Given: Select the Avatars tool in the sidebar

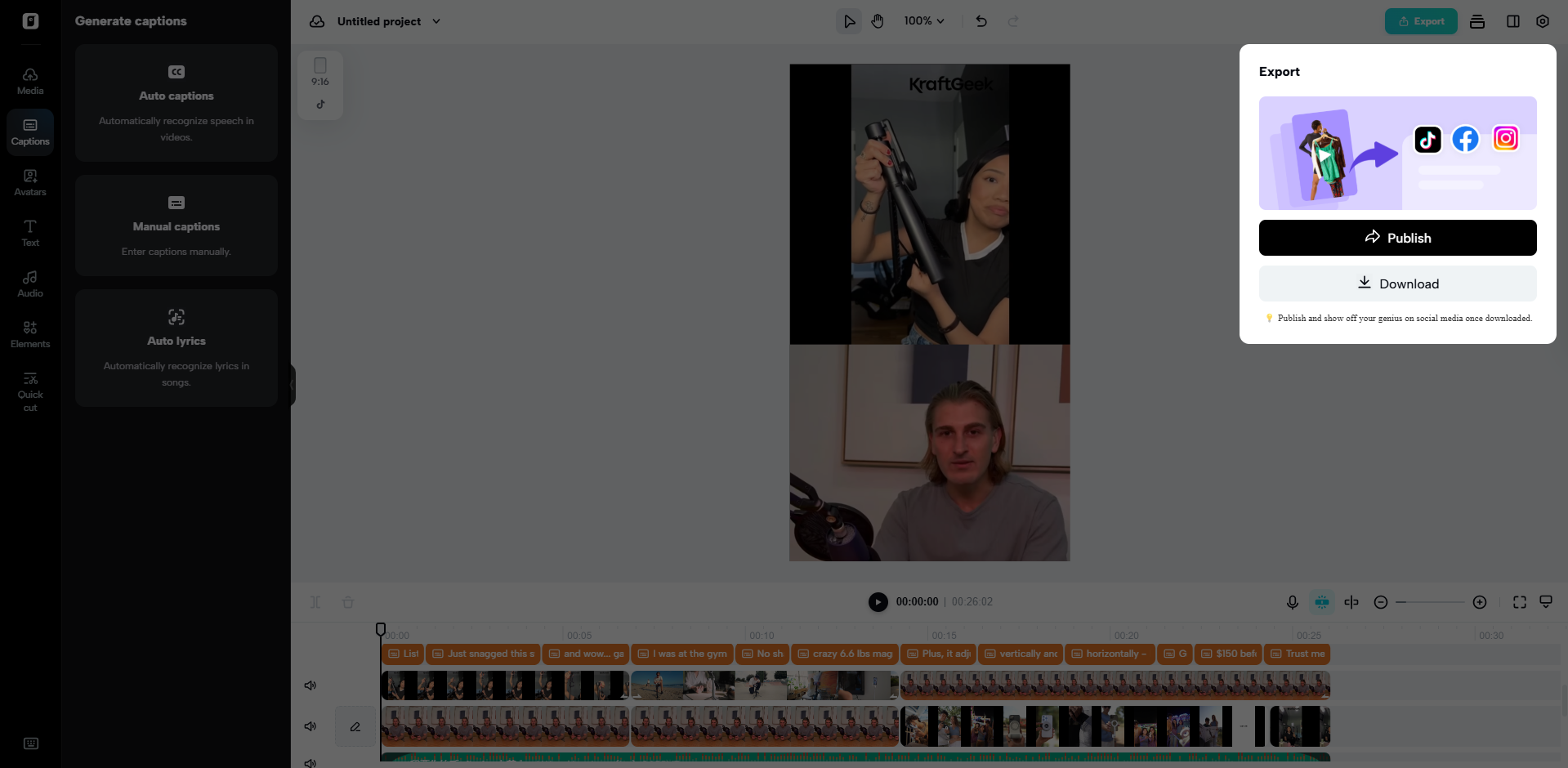Looking at the screenshot, I should pyautogui.click(x=30, y=181).
